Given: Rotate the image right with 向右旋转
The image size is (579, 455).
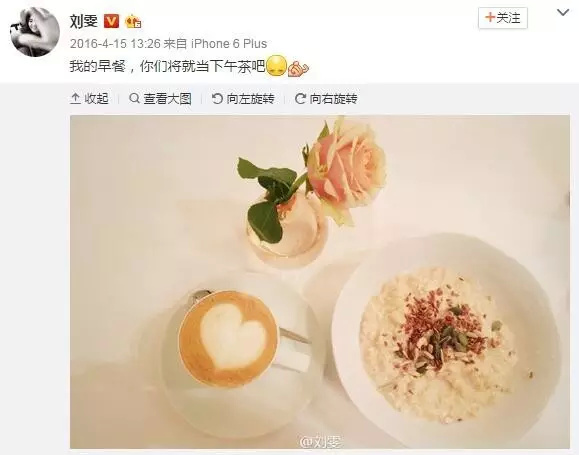Looking at the screenshot, I should (326, 99).
